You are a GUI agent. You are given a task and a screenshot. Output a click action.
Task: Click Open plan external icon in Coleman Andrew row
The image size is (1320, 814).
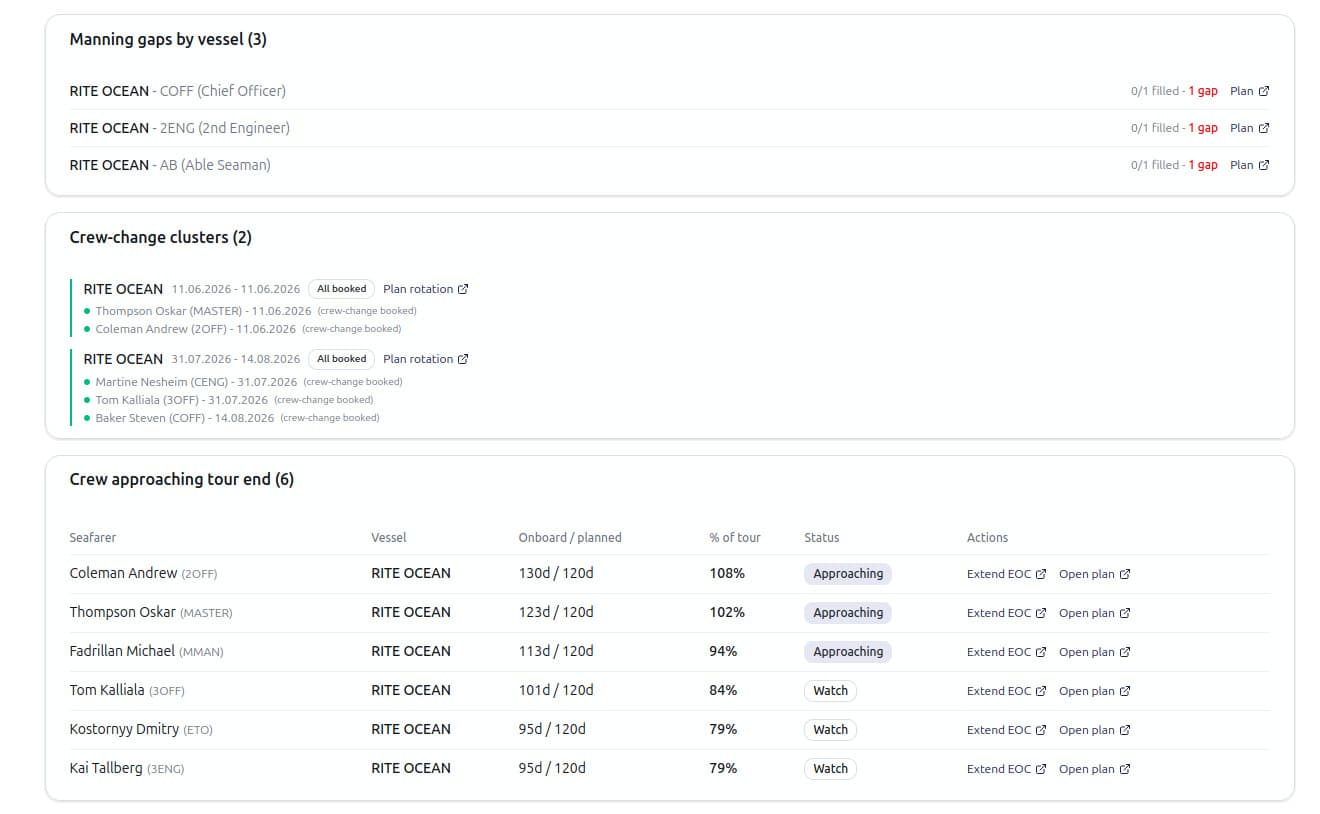coord(1125,574)
